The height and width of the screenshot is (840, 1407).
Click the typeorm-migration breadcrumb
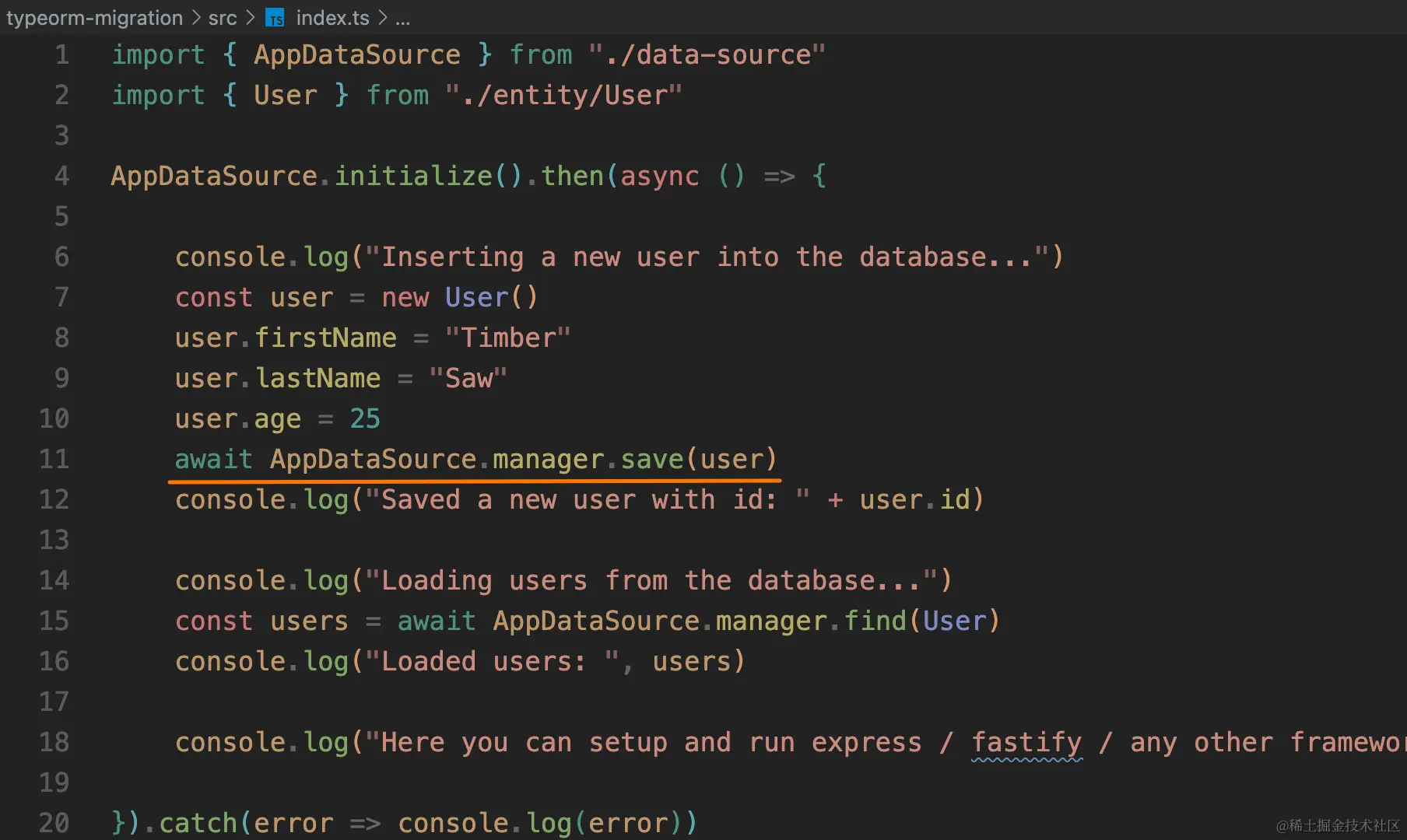click(x=94, y=17)
